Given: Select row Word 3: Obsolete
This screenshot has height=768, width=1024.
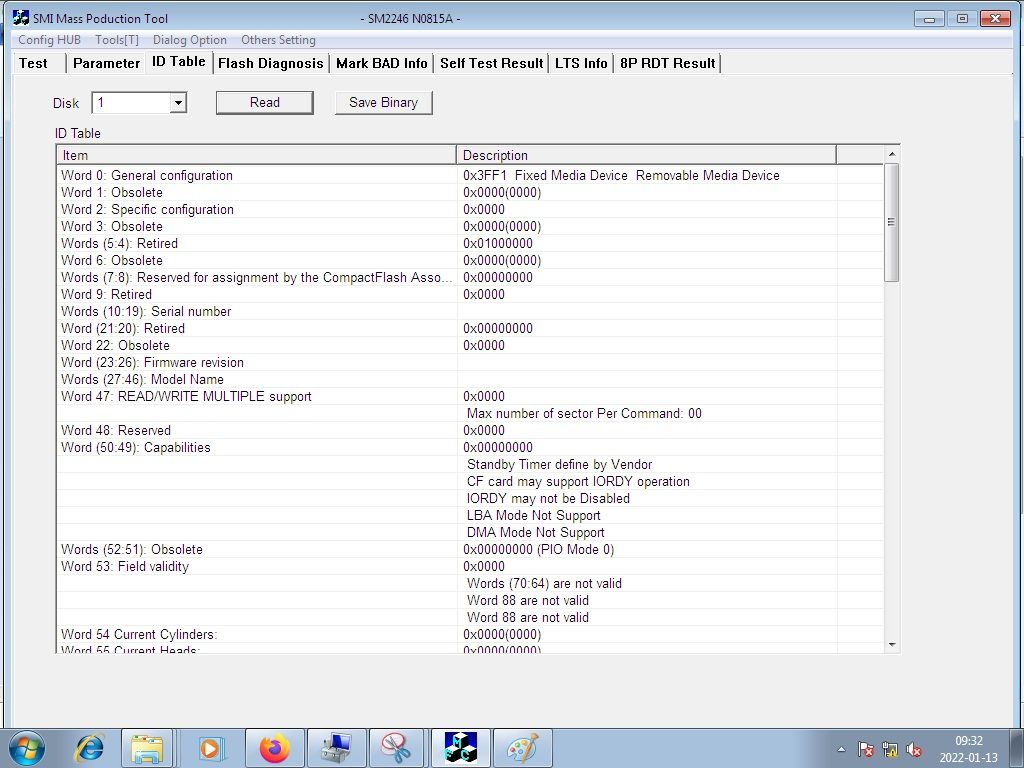Looking at the screenshot, I should pos(470,227).
